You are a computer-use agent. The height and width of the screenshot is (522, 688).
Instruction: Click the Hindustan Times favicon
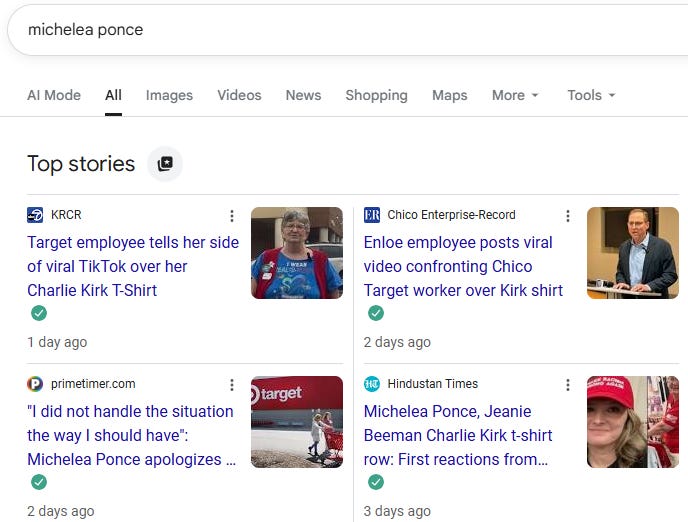tap(372, 384)
